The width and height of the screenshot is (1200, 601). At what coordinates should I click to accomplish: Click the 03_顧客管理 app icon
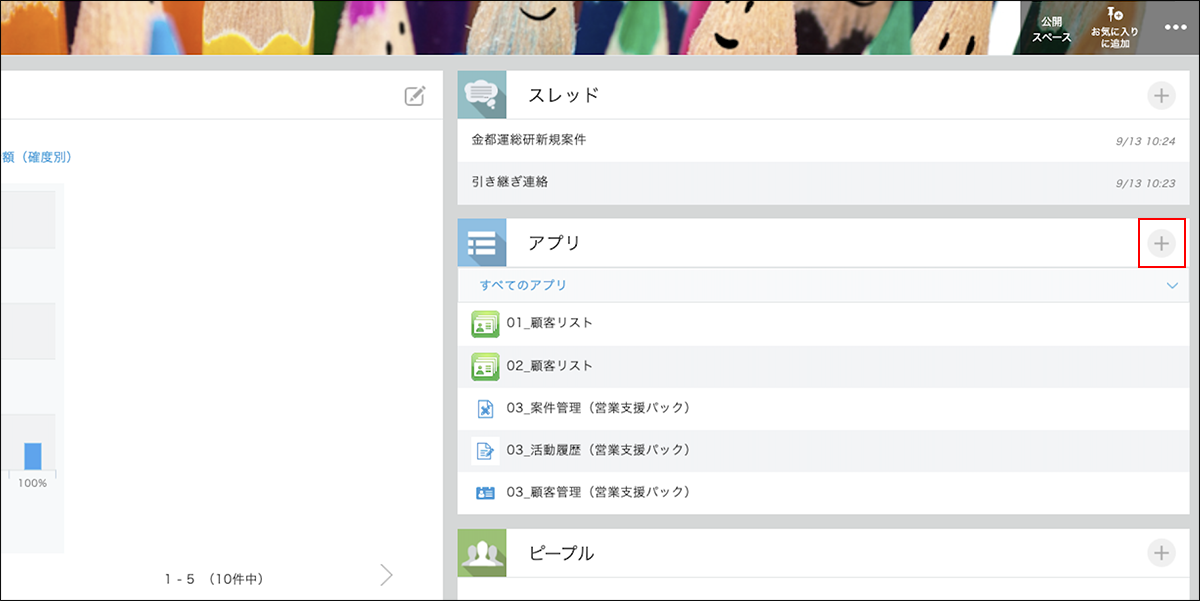point(485,492)
